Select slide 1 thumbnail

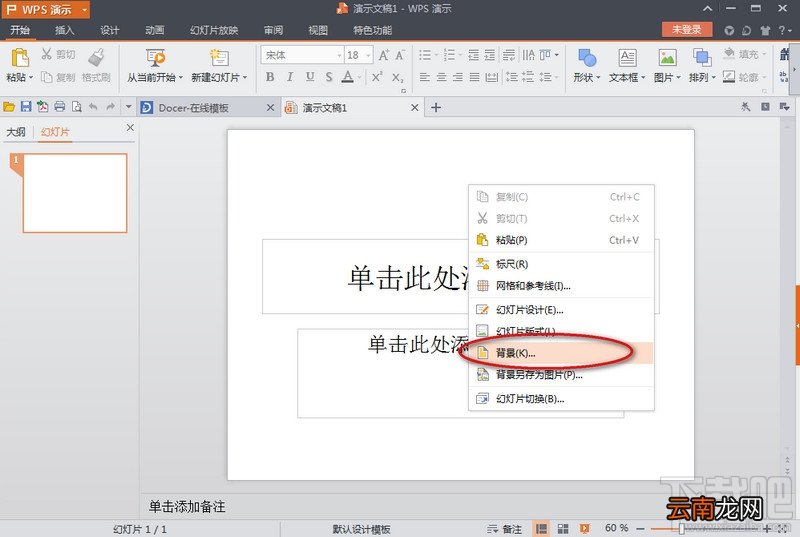(74, 193)
